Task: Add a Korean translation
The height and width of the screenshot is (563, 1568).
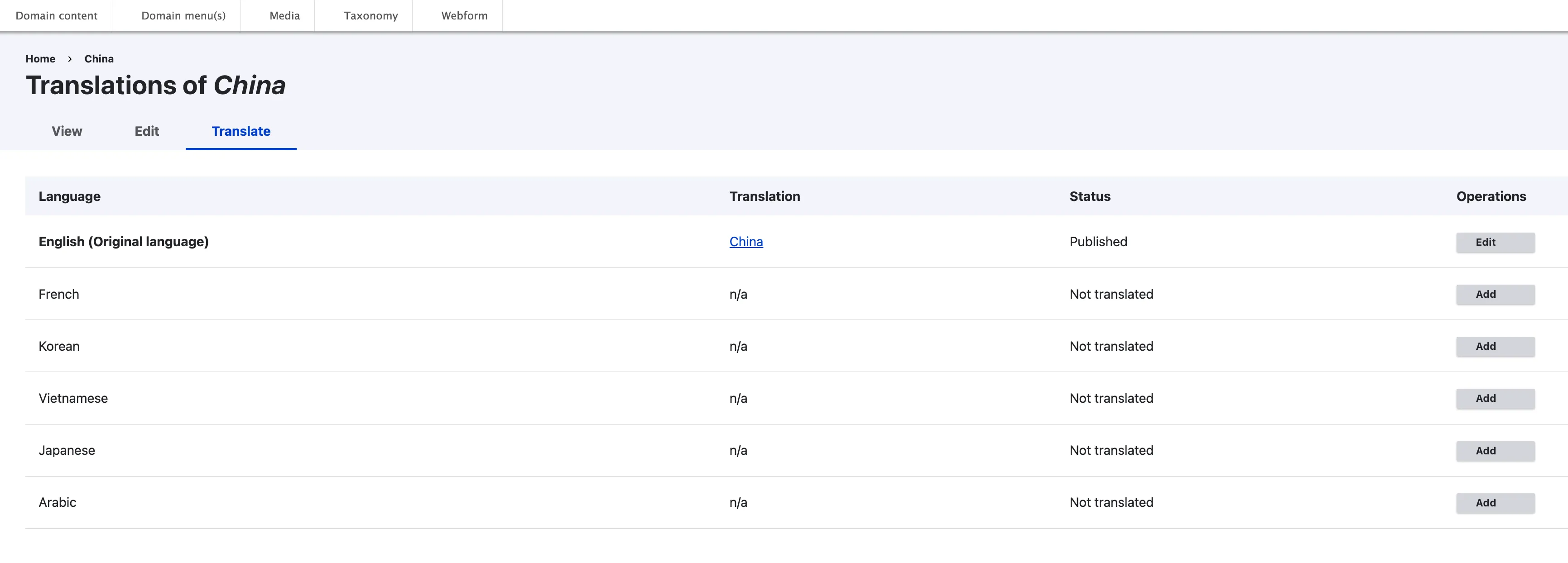Action: 1494,347
